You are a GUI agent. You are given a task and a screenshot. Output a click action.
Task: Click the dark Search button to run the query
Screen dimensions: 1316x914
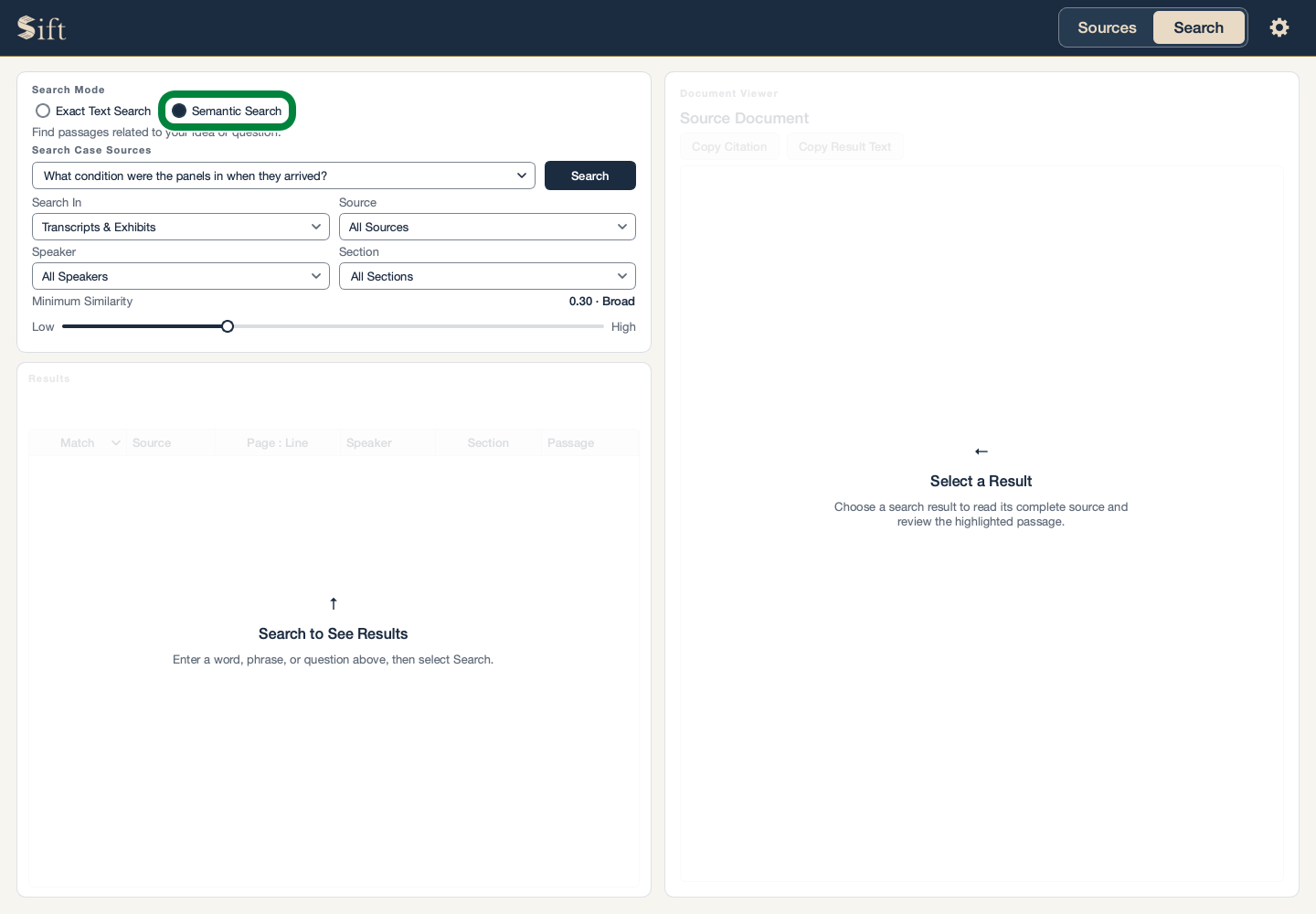[x=590, y=175]
